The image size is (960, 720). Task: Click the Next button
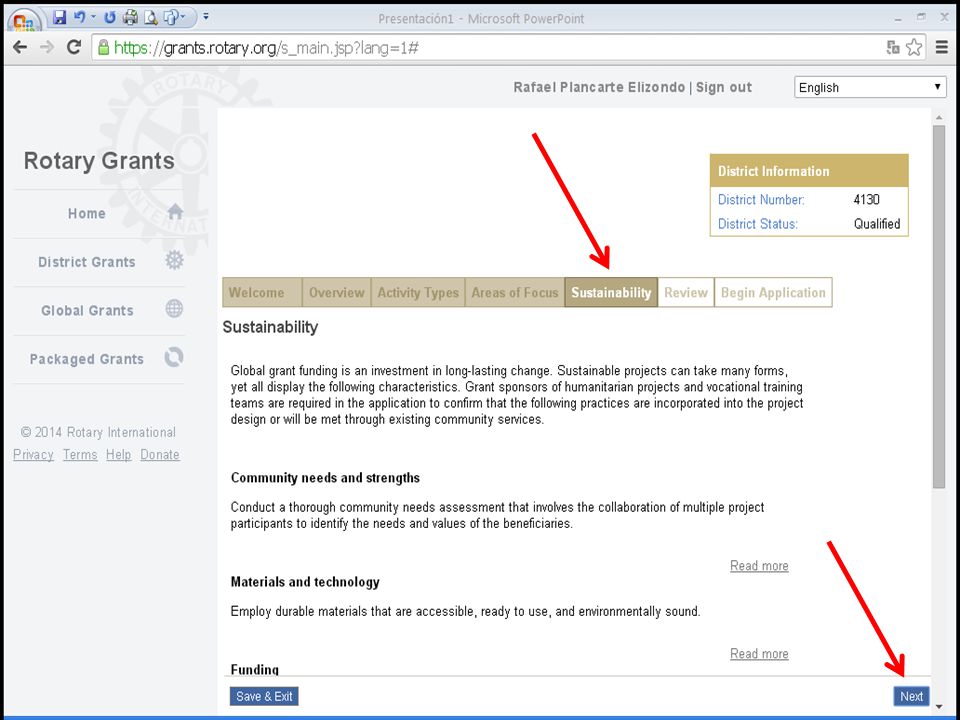click(x=911, y=696)
